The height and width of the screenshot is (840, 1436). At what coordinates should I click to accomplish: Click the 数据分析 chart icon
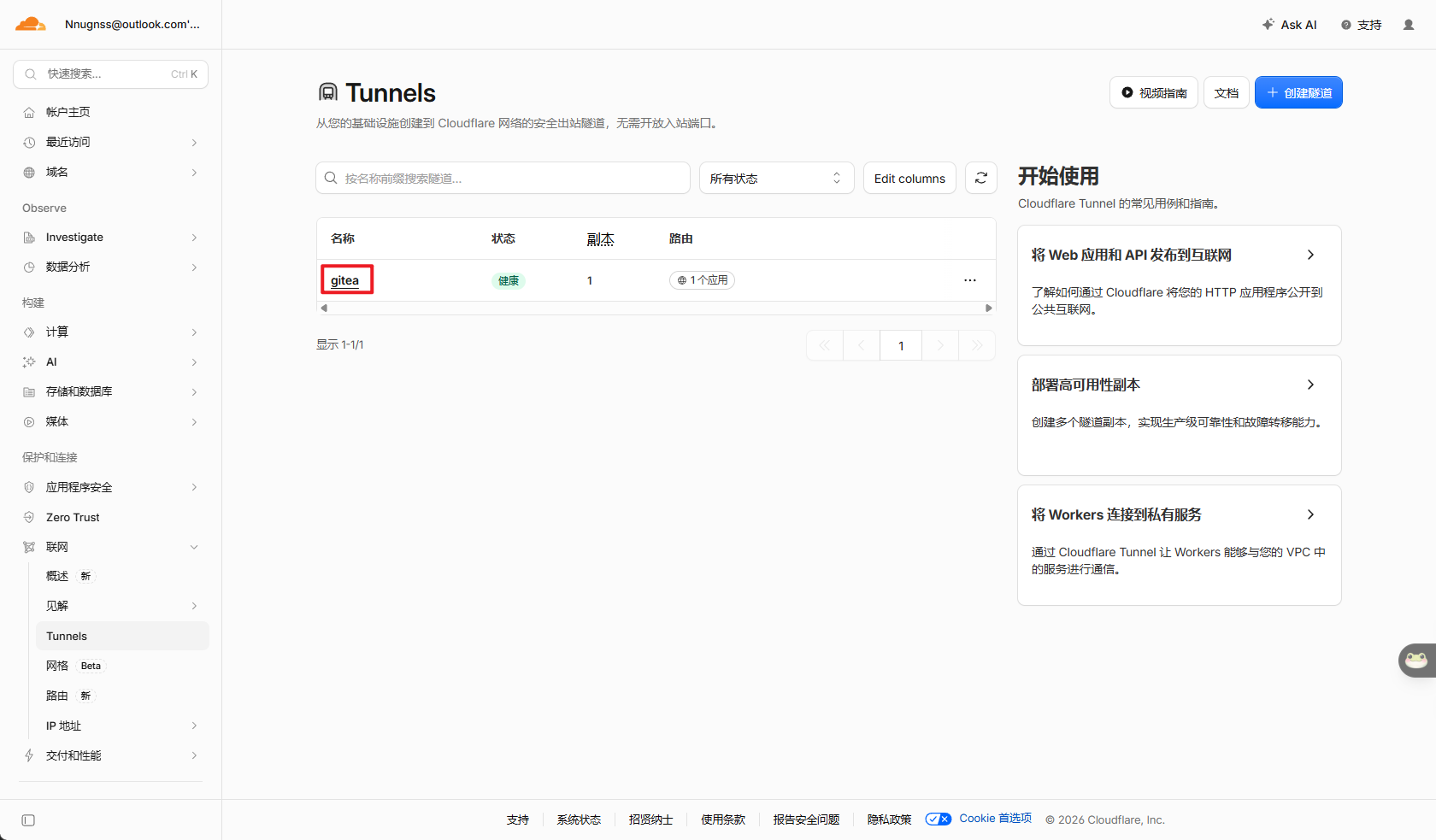click(29, 267)
